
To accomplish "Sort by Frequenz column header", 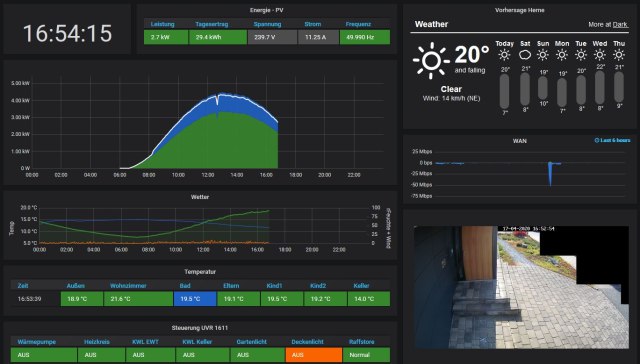I will [x=358, y=24].
